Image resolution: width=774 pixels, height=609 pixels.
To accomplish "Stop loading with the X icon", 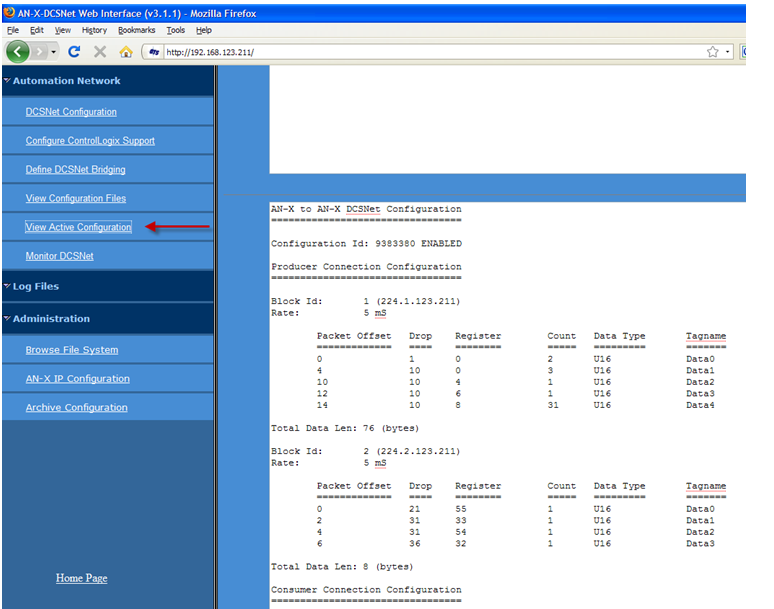I will pos(100,51).
